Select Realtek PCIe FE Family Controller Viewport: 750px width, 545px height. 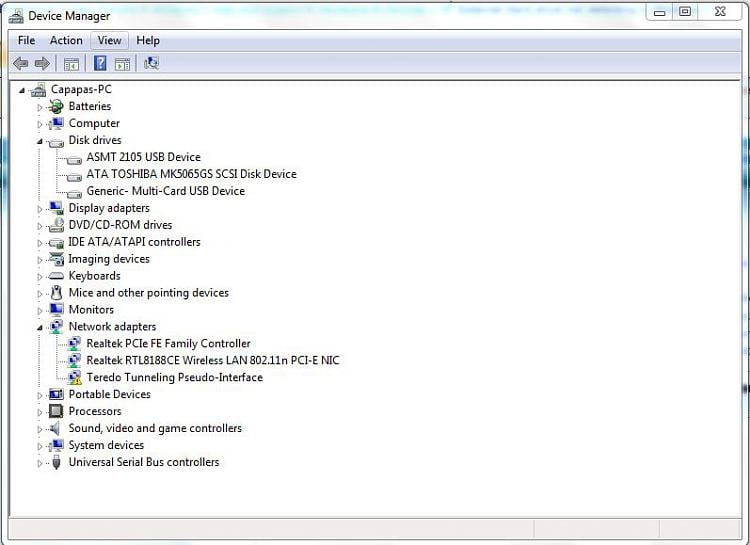pyautogui.click(x=168, y=344)
